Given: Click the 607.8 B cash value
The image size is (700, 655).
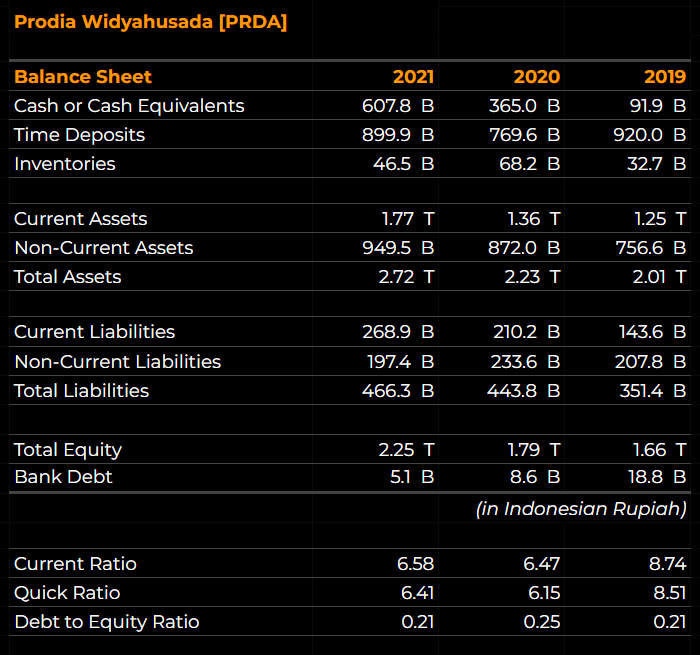Looking at the screenshot, I should tap(398, 106).
